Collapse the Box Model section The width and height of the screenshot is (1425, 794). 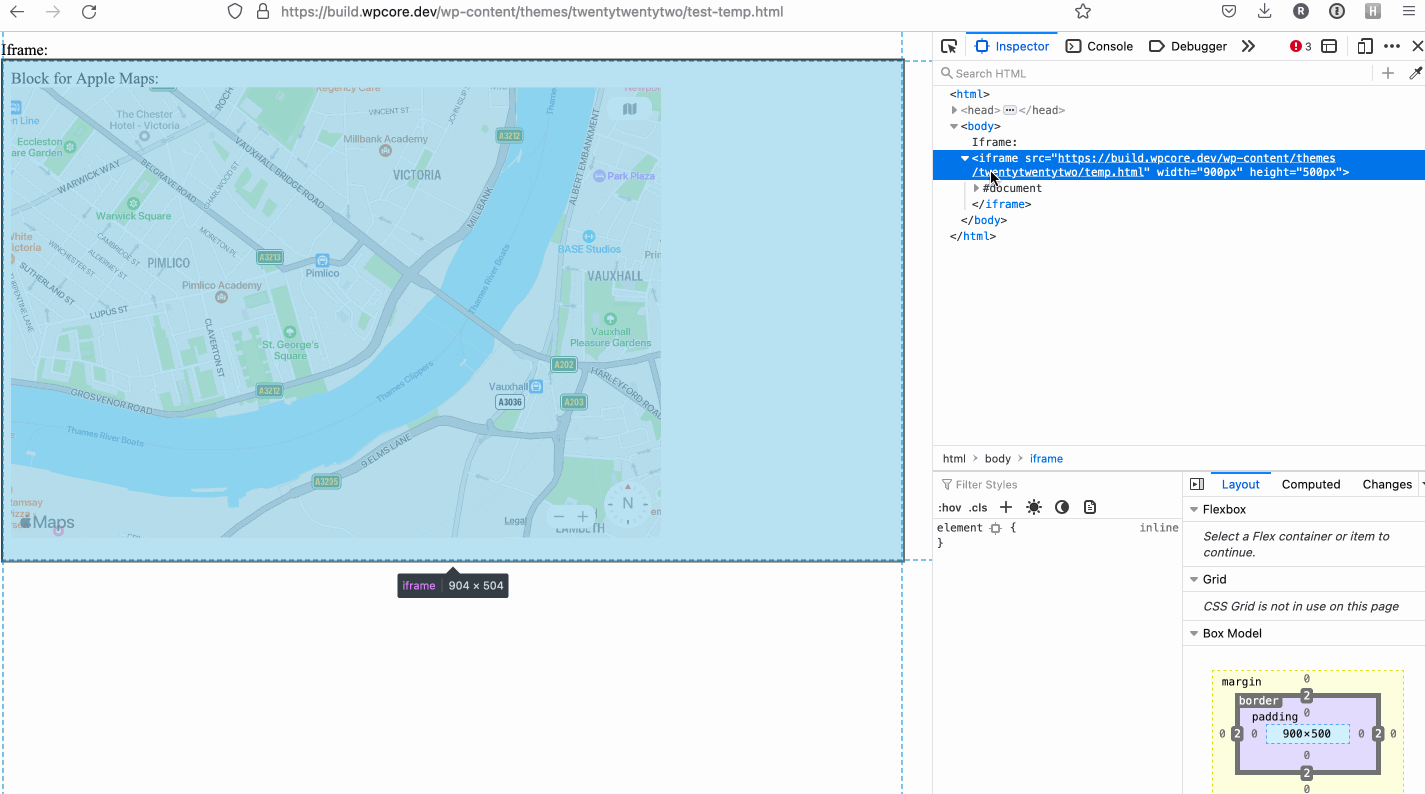pos(1194,633)
